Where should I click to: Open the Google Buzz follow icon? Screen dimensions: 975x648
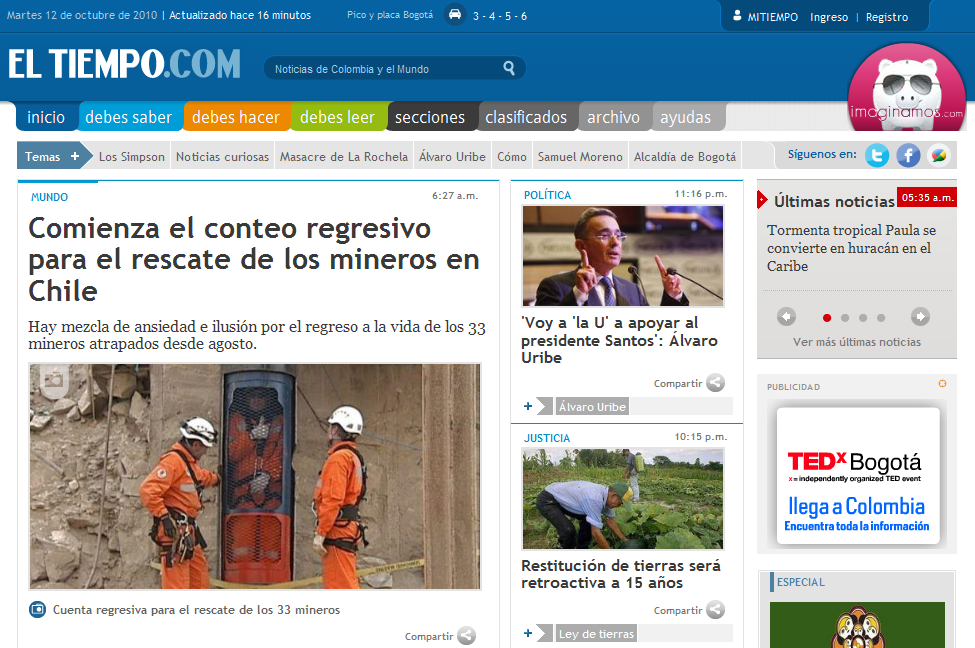tap(939, 155)
